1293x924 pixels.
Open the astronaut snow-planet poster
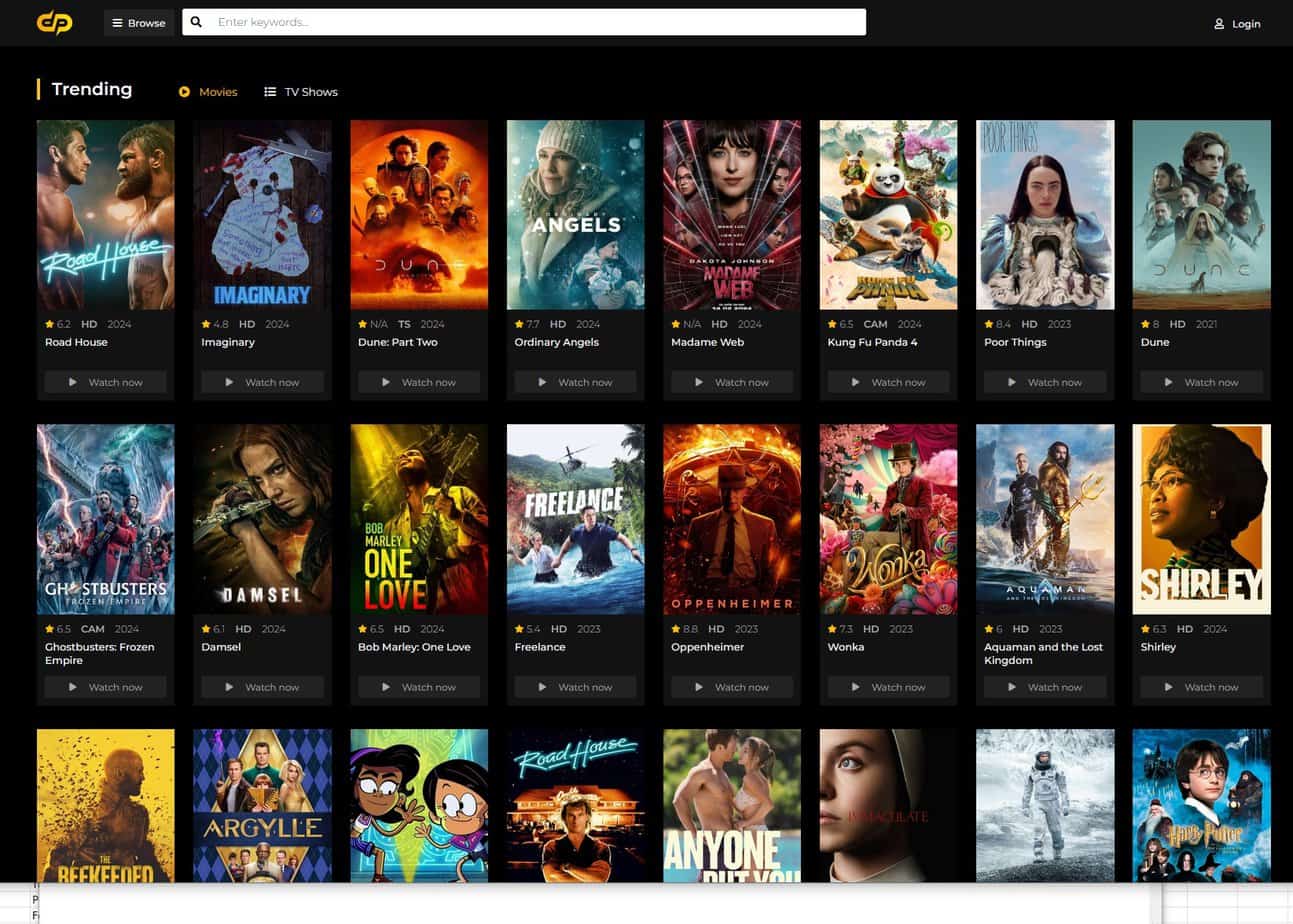point(1045,805)
